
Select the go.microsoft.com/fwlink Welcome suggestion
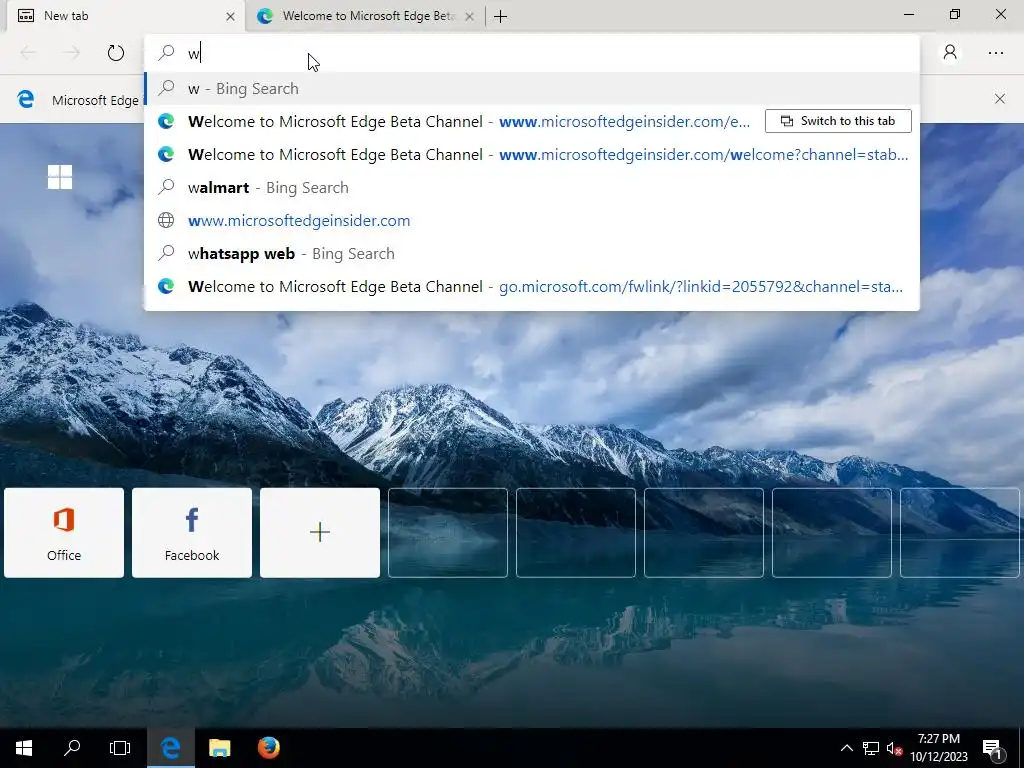(532, 287)
